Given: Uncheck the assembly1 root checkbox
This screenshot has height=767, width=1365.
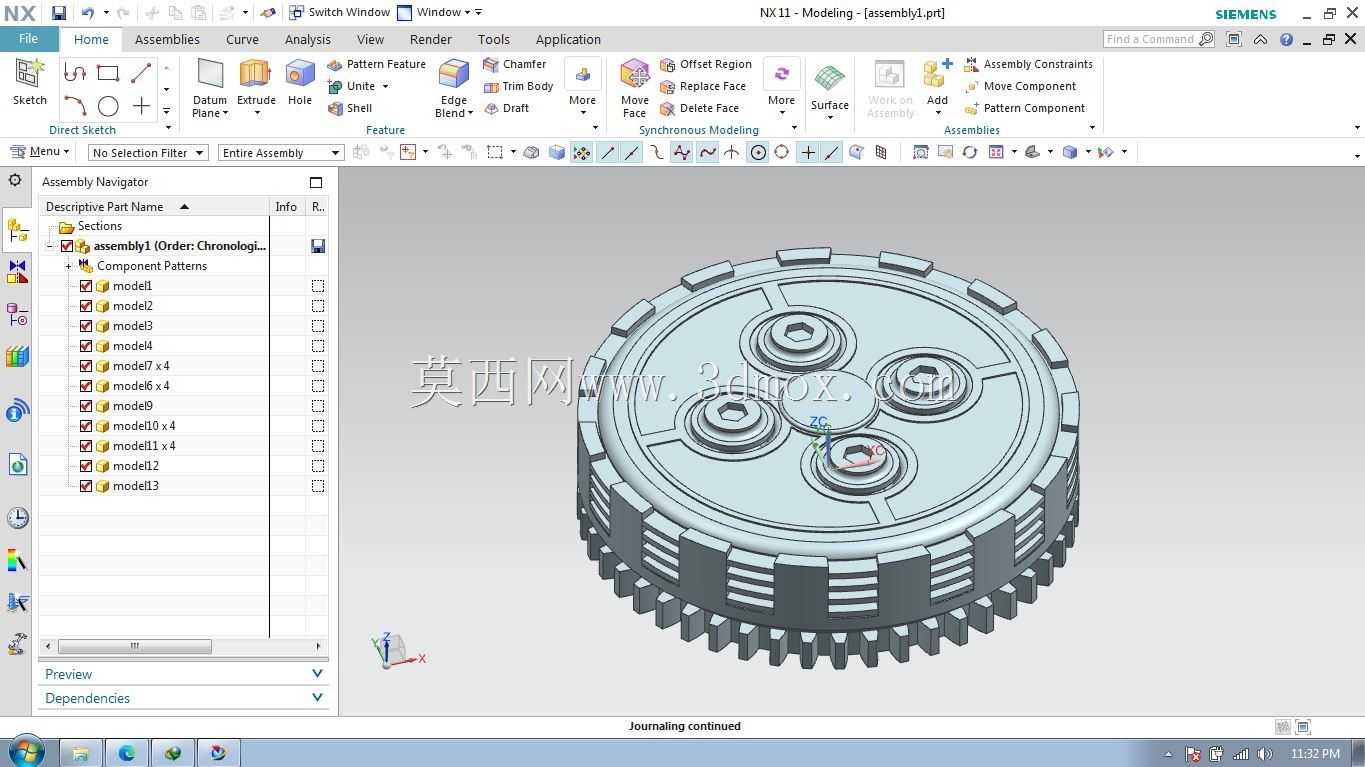Looking at the screenshot, I should point(67,246).
